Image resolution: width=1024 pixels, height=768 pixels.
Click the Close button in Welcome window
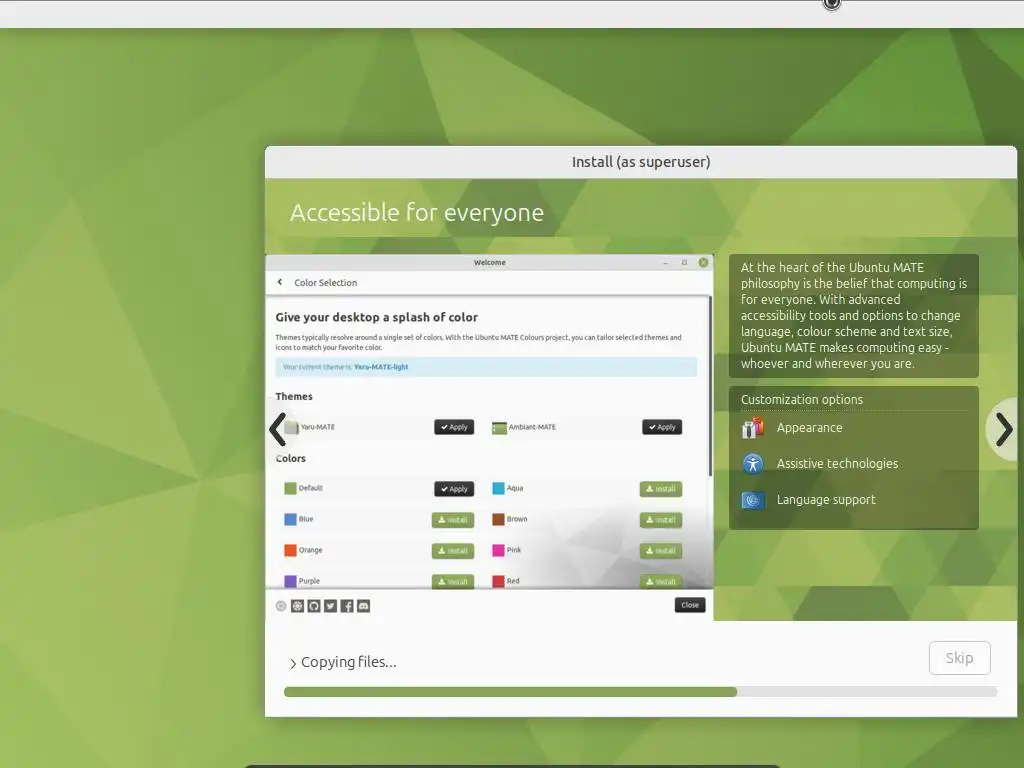pos(690,605)
